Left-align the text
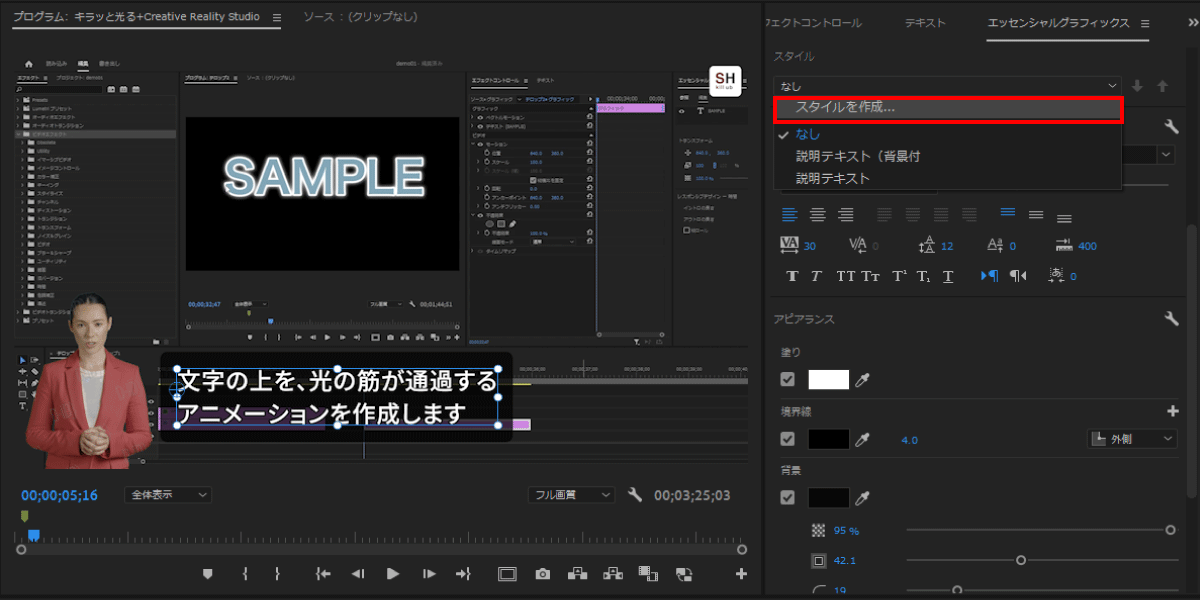 tap(790, 215)
